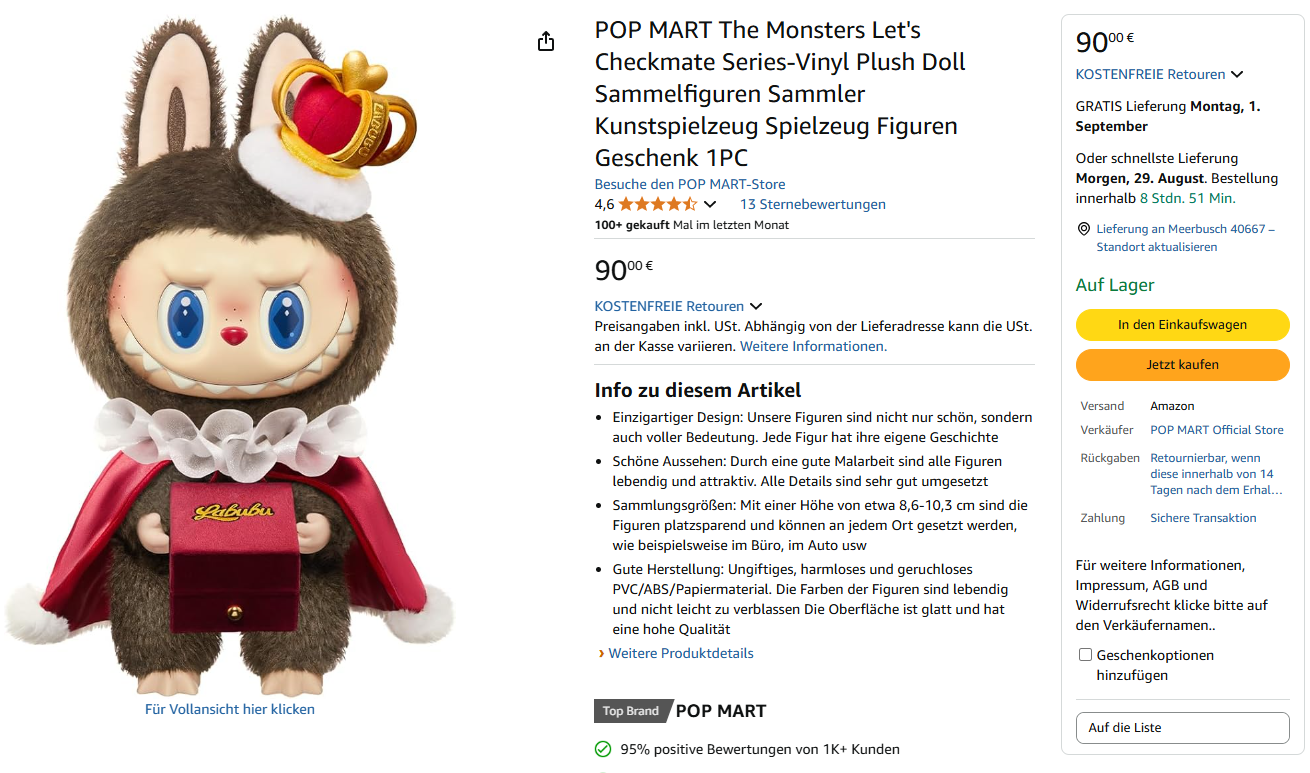Screen dimensions: 1310x773
Task: Open the Auf die Liste button
Action: [x=1182, y=728]
